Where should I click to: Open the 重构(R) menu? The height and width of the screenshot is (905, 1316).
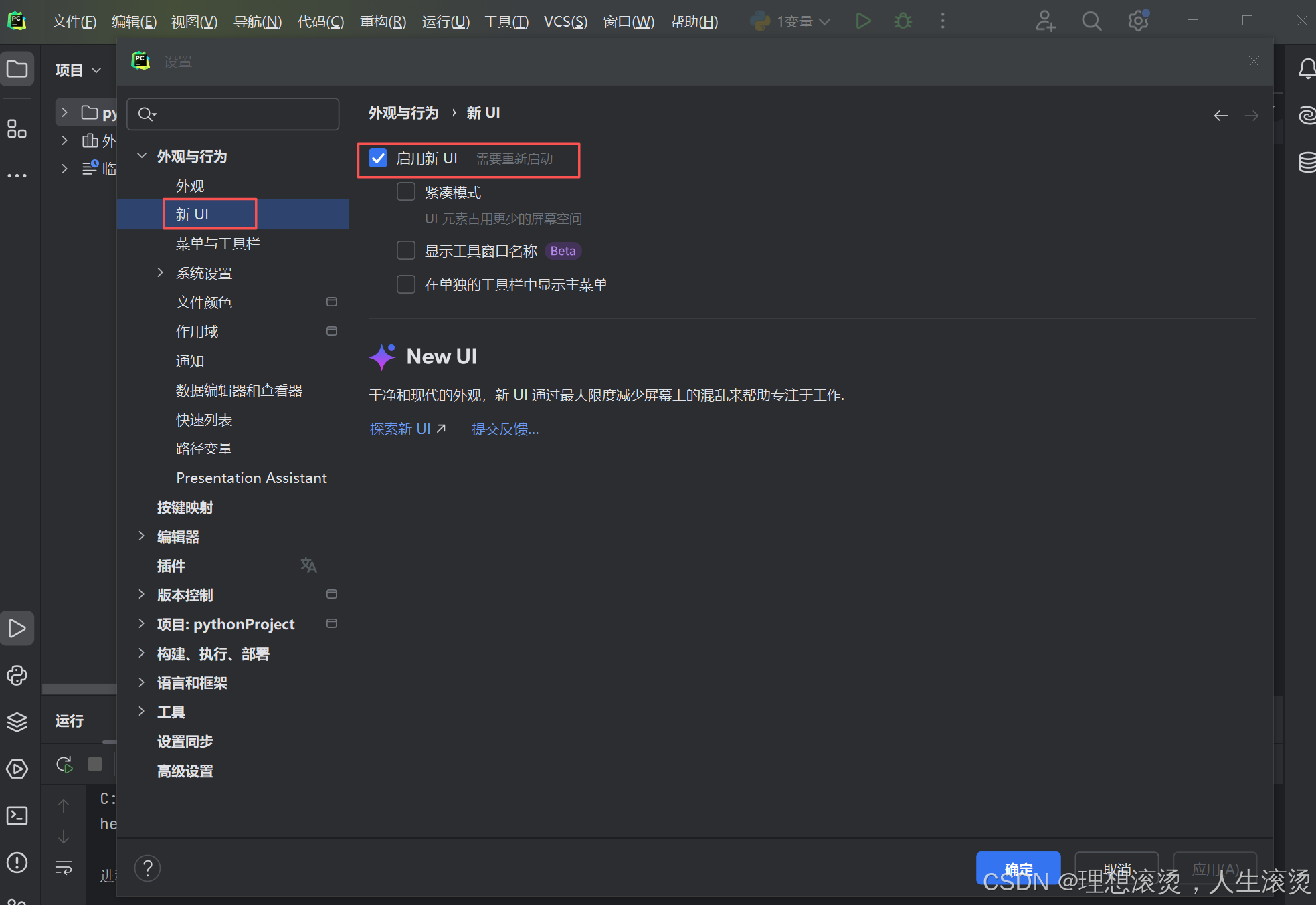coord(383,21)
